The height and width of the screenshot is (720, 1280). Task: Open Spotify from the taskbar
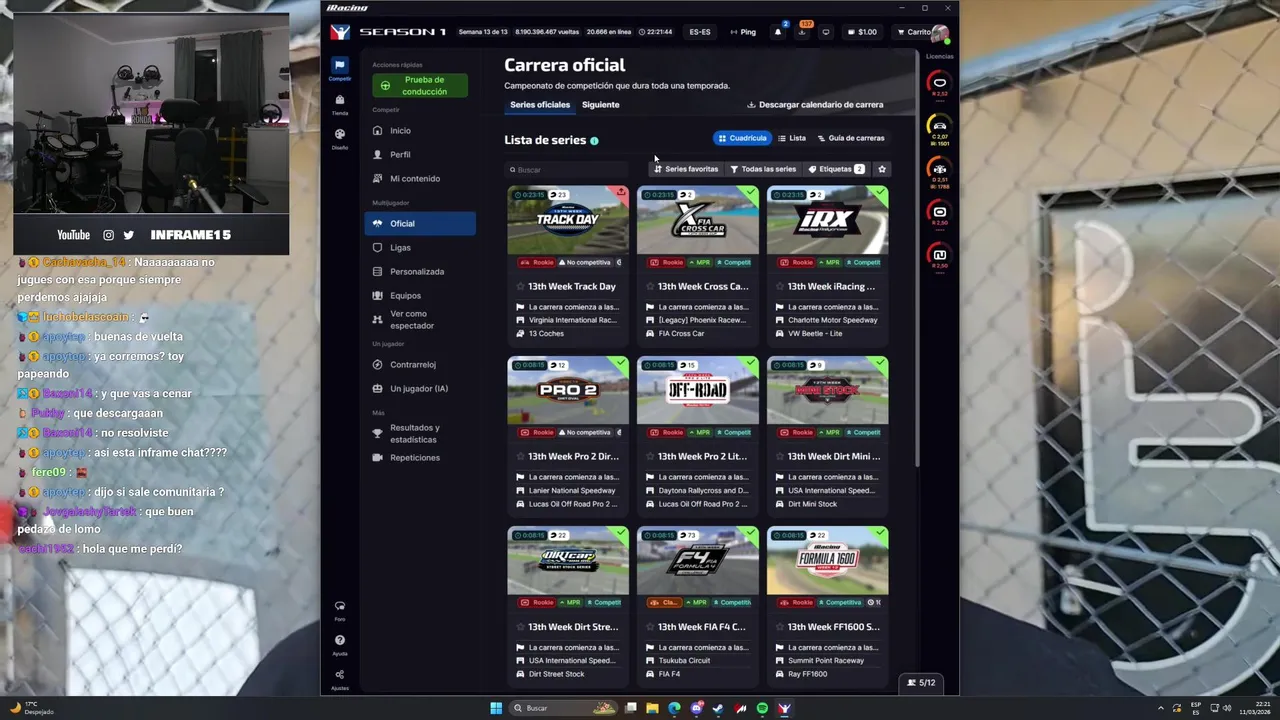(x=762, y=708)
